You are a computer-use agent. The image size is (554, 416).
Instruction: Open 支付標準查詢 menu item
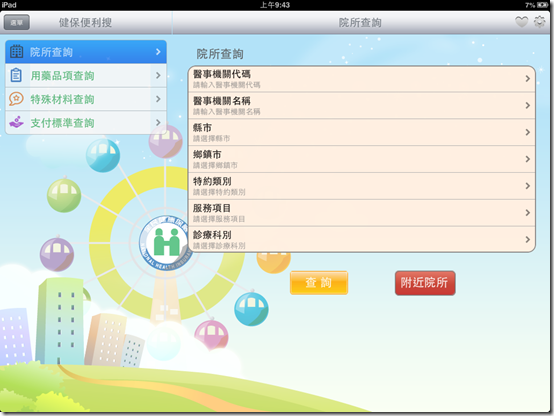point(86,123)
